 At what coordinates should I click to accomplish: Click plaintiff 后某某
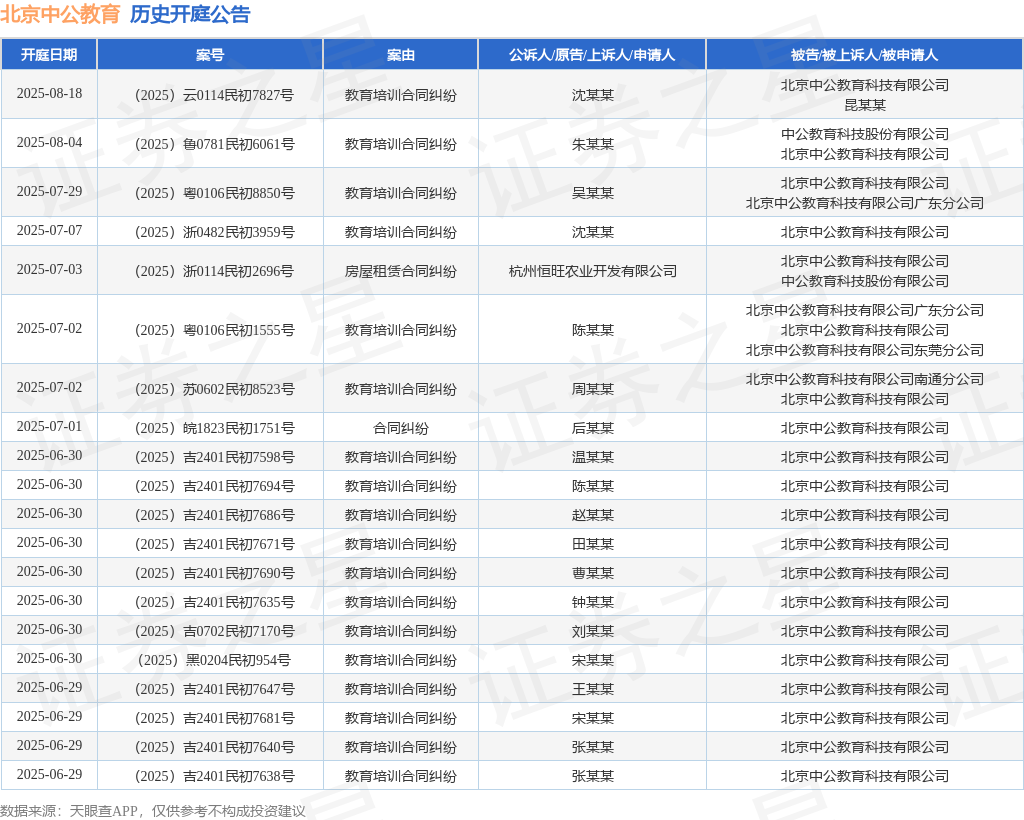click(x=592, y=428)
